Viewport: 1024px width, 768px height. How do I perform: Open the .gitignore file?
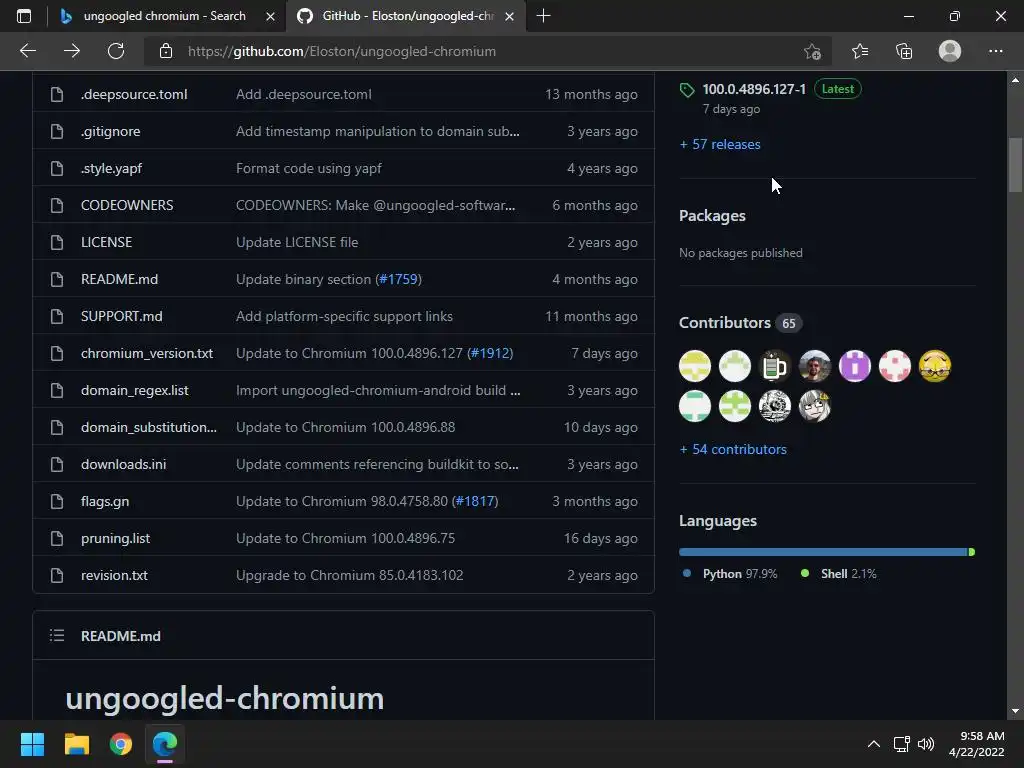[110, 131]
